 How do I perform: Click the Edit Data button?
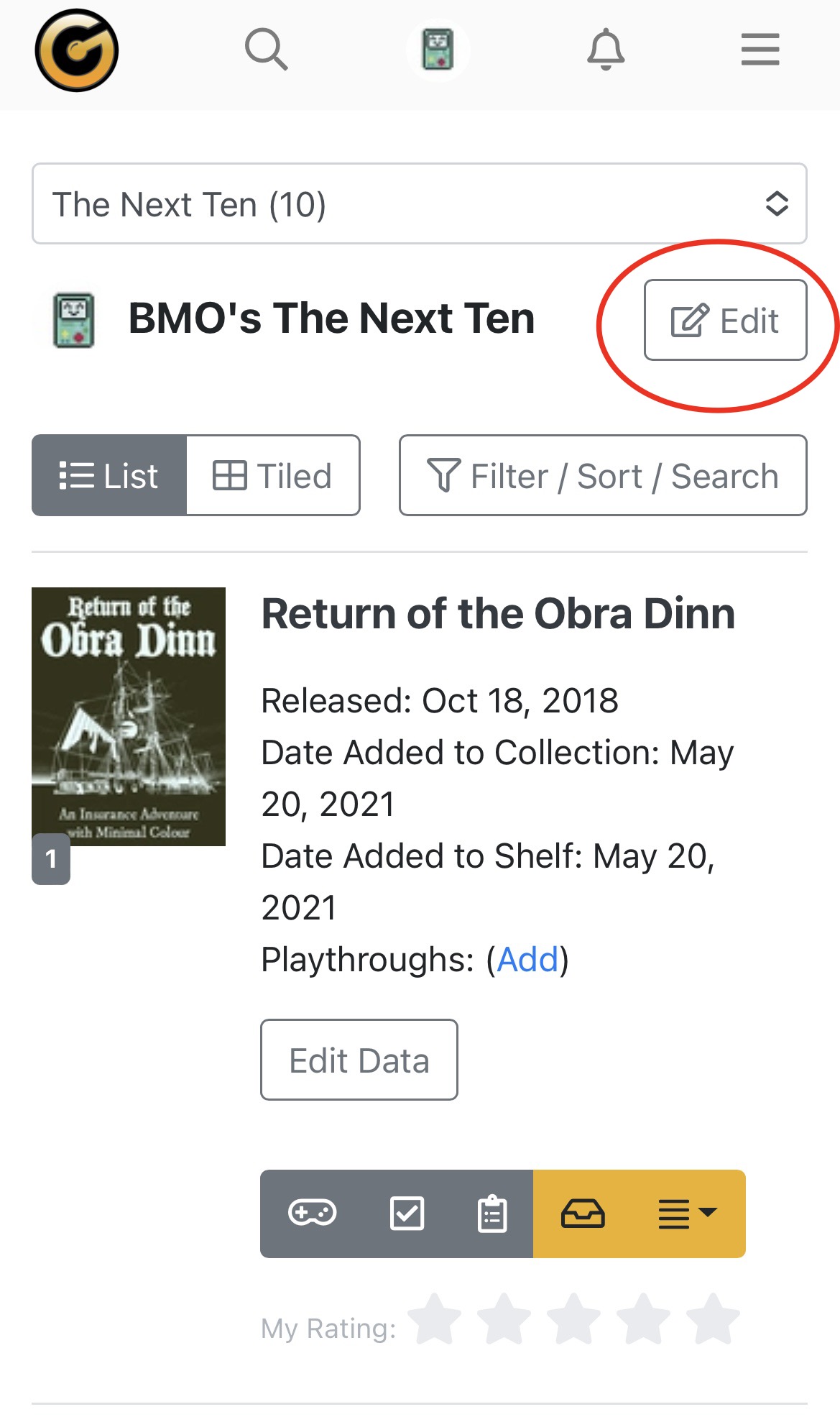point(359,1060)
